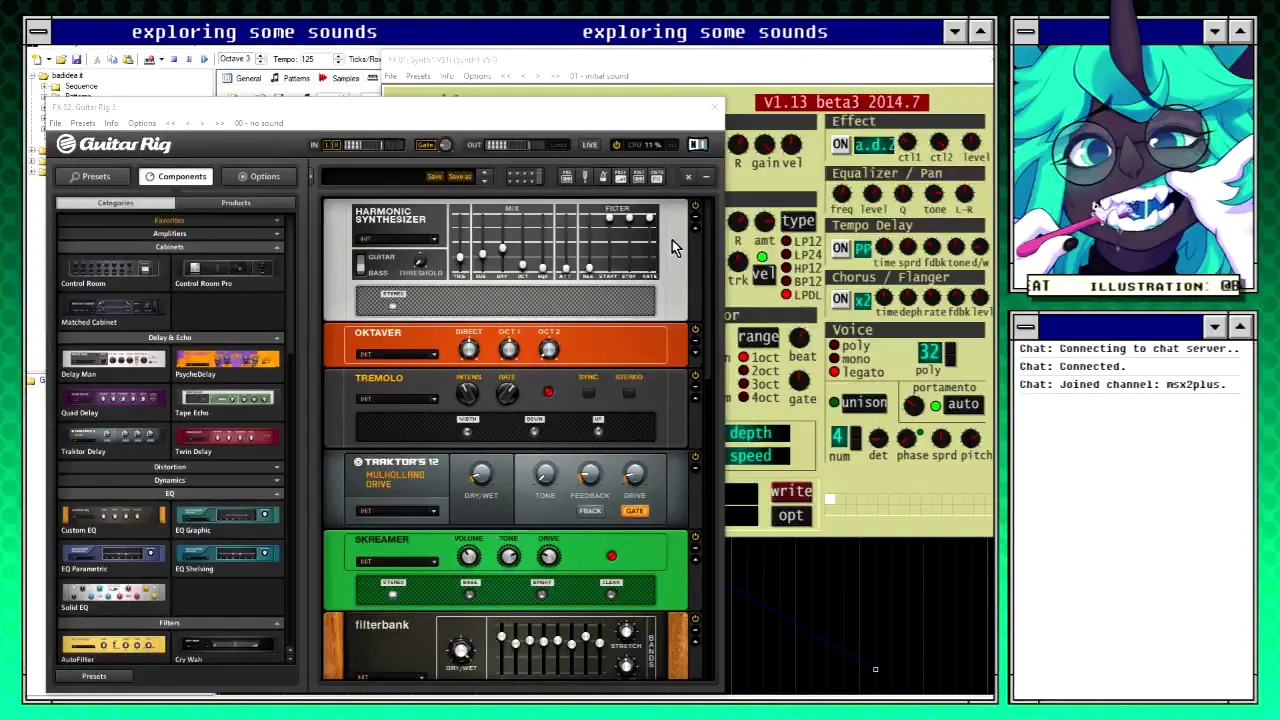
Task: Turn the synth Effect section ON button
Action: tap(841, 145)
